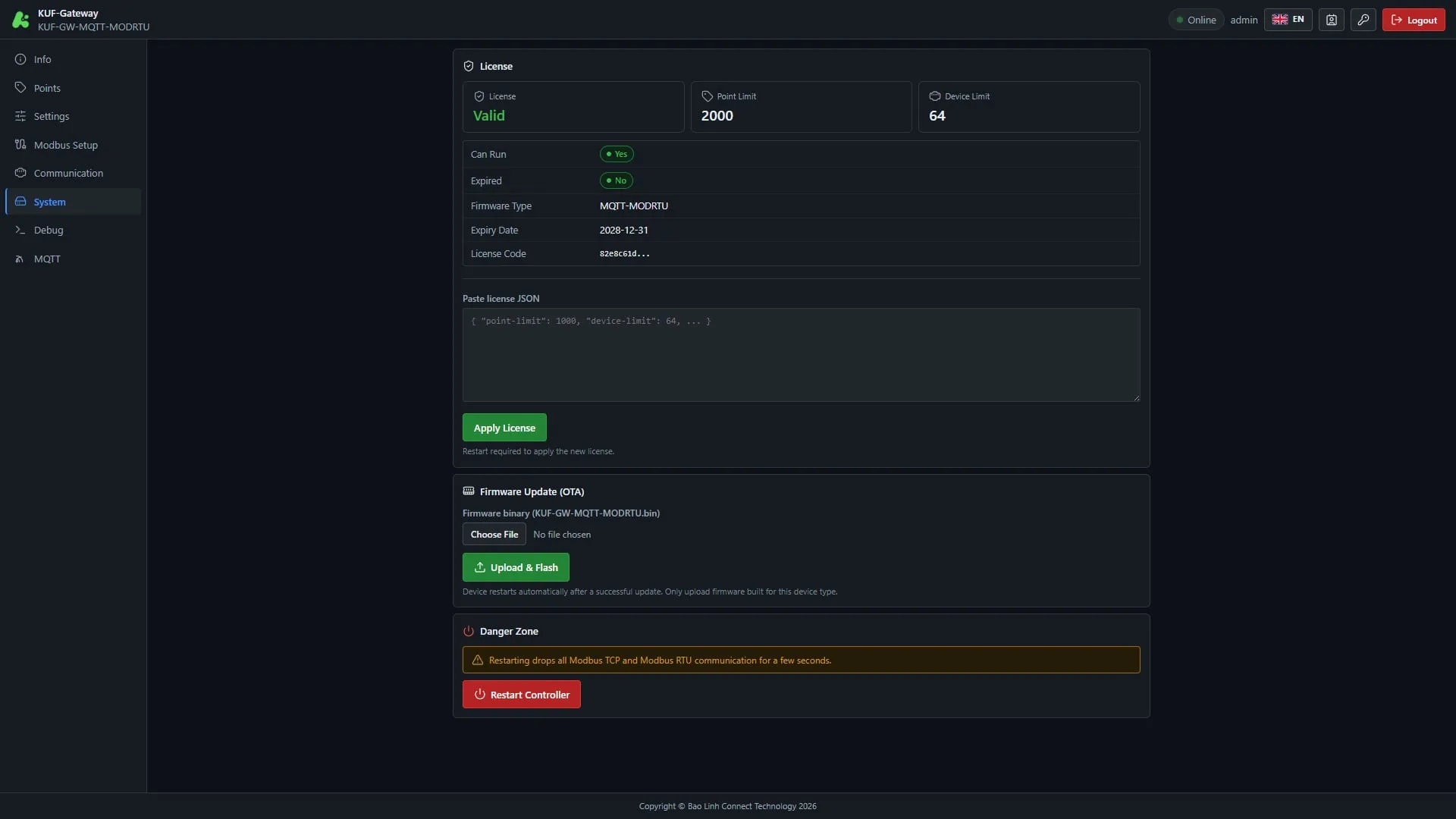This screenshot has height=819, width=1456.
Task: Restart the controller
Action: [x=522, y=695]
